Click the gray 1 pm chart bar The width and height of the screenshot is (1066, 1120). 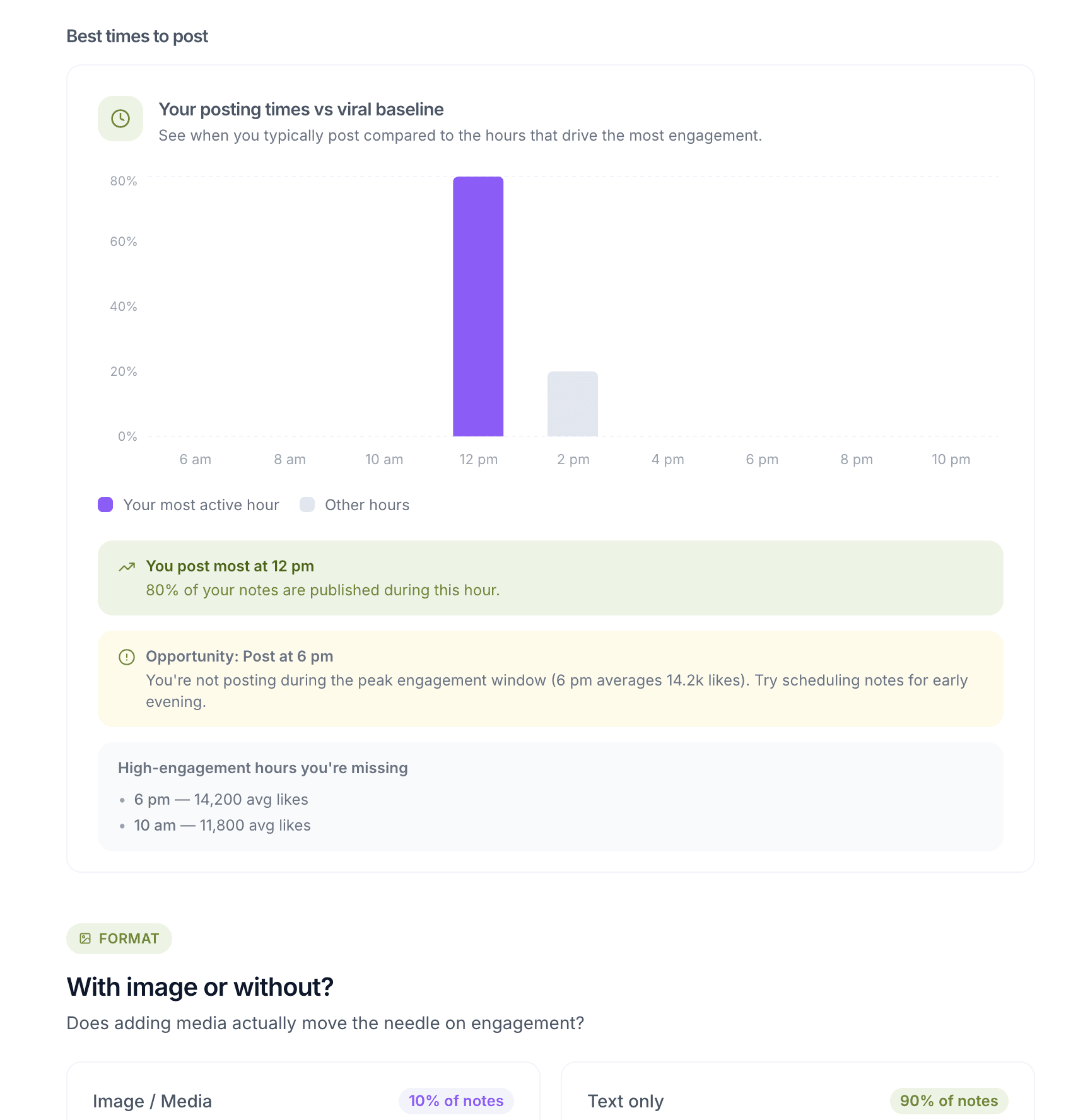tap(573, 404)
